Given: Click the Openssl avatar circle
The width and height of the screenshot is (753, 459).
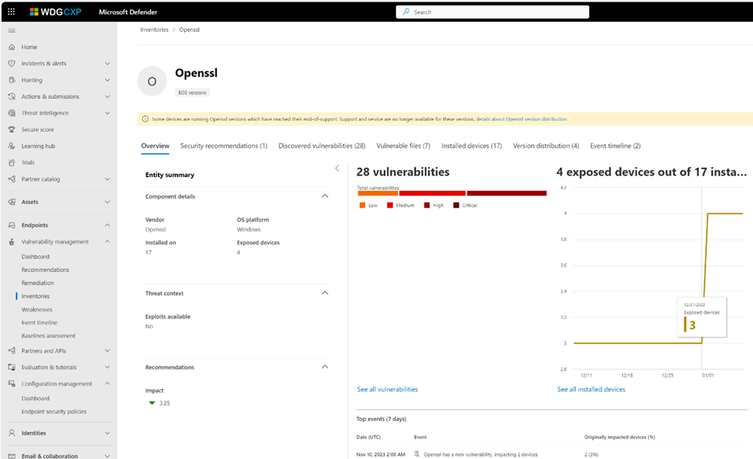Looking at the screenshot, I should coord(152,81).
